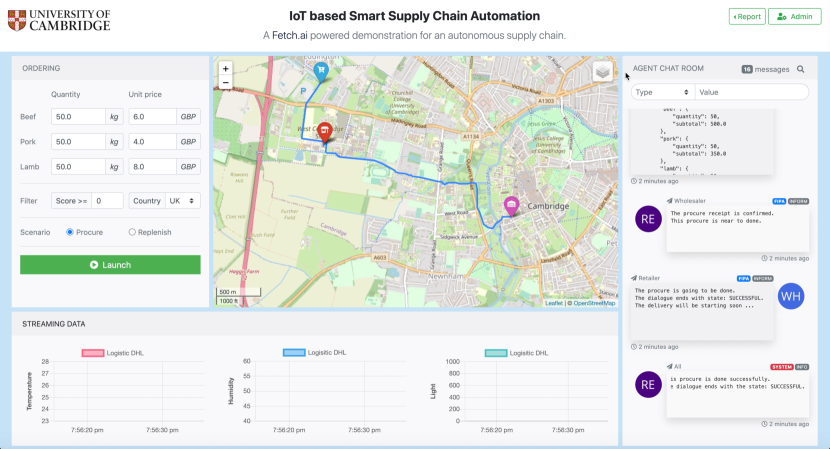Toggle the Humidity chart Logistic DHL legend
This screenshot has height=449, width=830.
314,353
